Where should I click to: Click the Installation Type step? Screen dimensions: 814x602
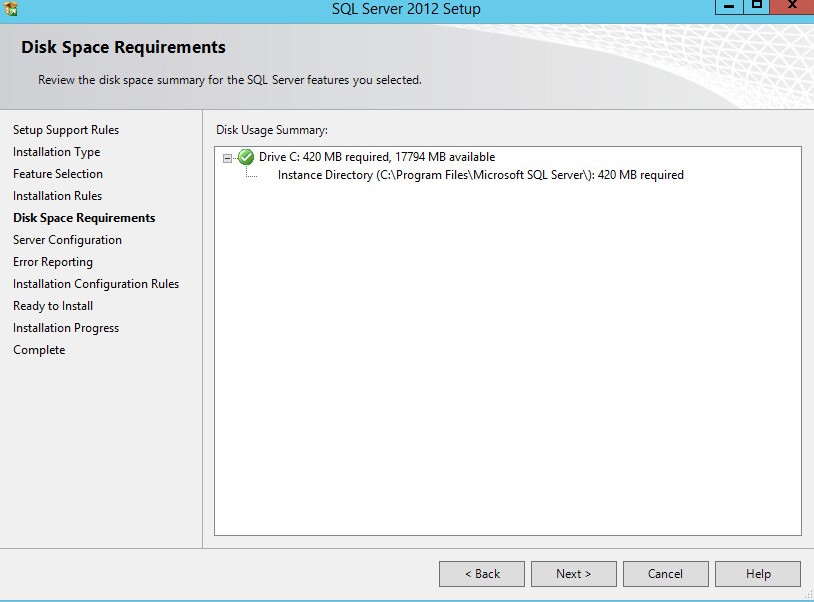[57, 152]
